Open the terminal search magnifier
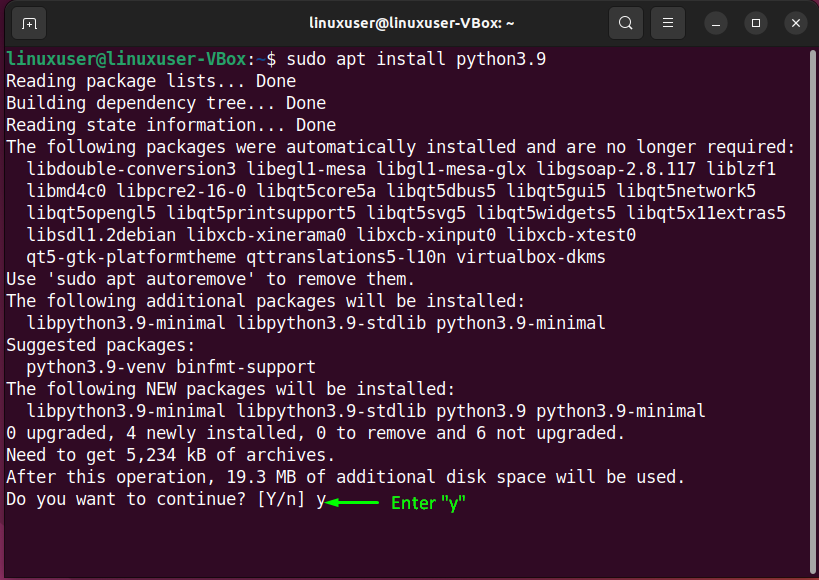 click(626, 22)
